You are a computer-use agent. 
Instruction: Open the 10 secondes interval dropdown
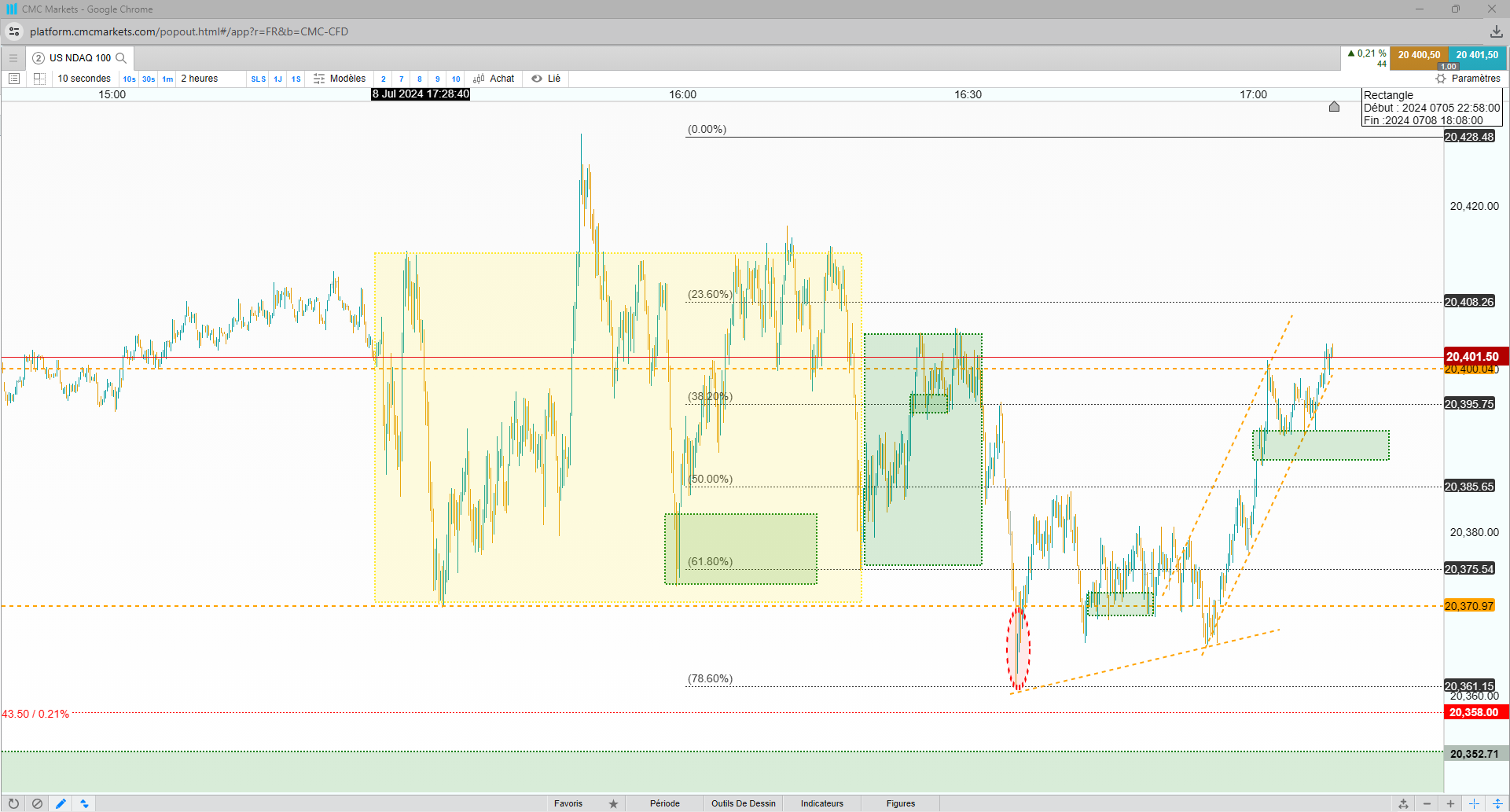coord(84,79)
